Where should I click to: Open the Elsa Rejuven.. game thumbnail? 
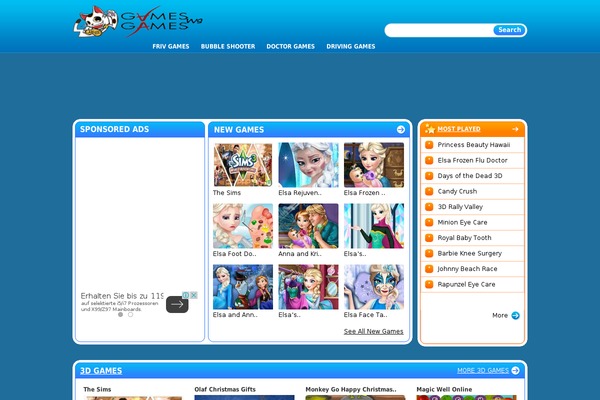point(308,165)
